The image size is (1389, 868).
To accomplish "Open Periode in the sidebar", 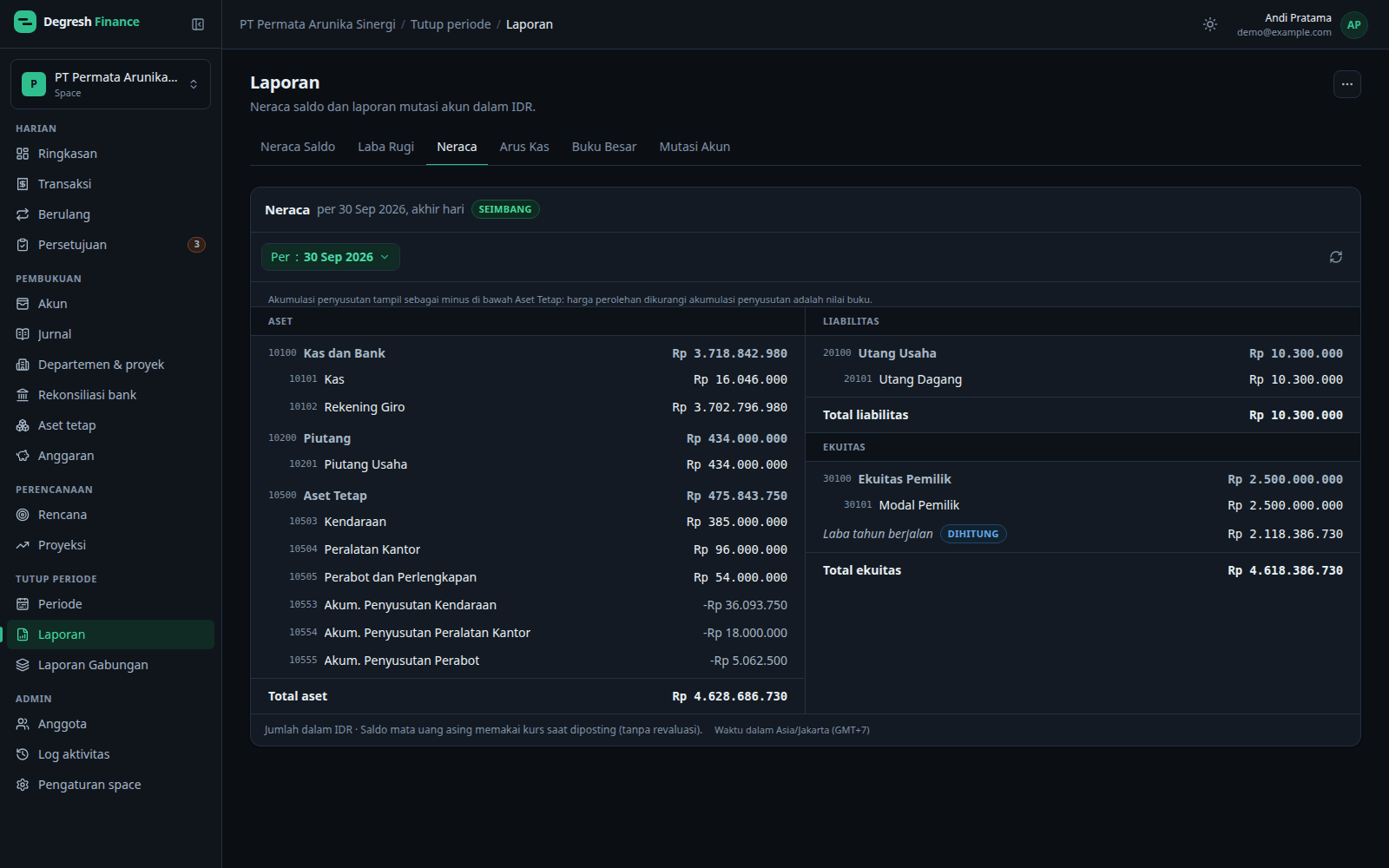I will [110, 604].
